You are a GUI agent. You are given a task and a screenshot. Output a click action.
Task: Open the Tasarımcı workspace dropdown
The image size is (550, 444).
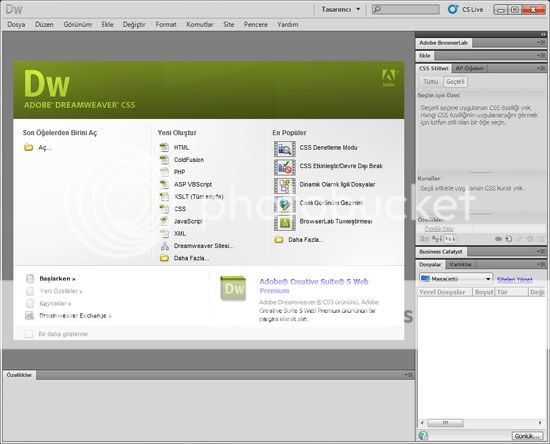[341, 9]
